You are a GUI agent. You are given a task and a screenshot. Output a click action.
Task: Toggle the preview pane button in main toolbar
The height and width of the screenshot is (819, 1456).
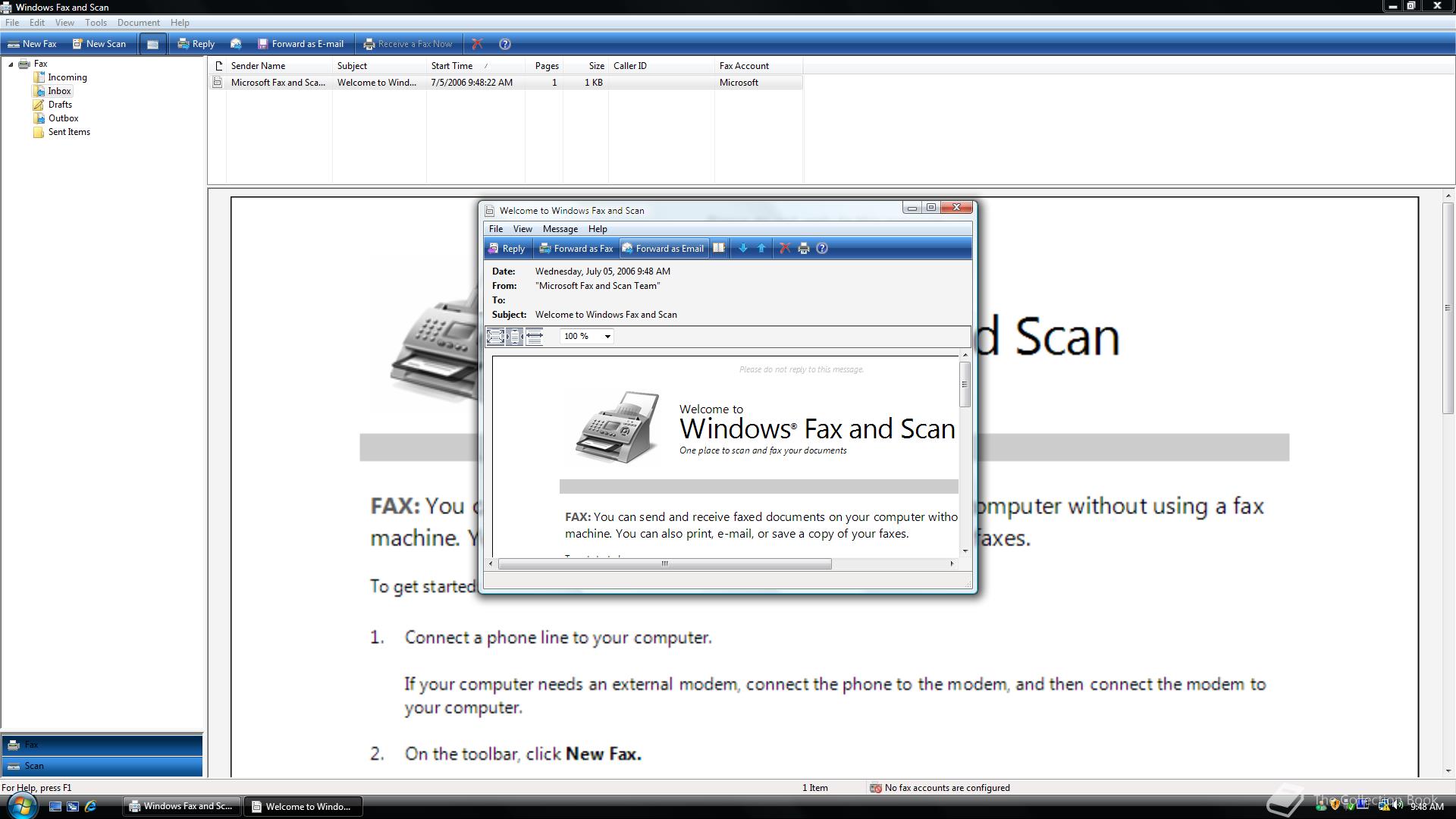(x=152, y=44)
